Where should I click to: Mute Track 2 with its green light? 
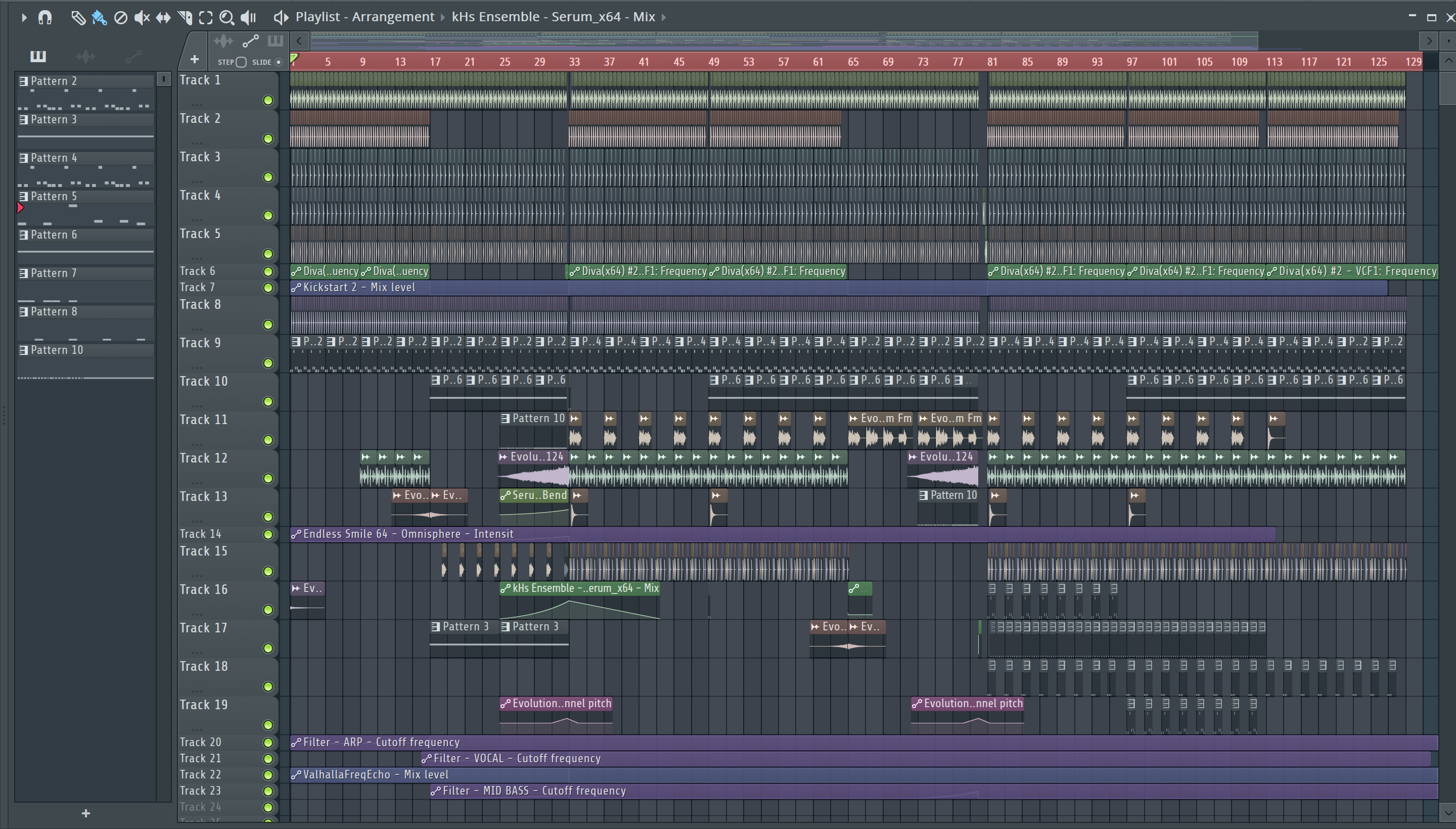(268, 139)
